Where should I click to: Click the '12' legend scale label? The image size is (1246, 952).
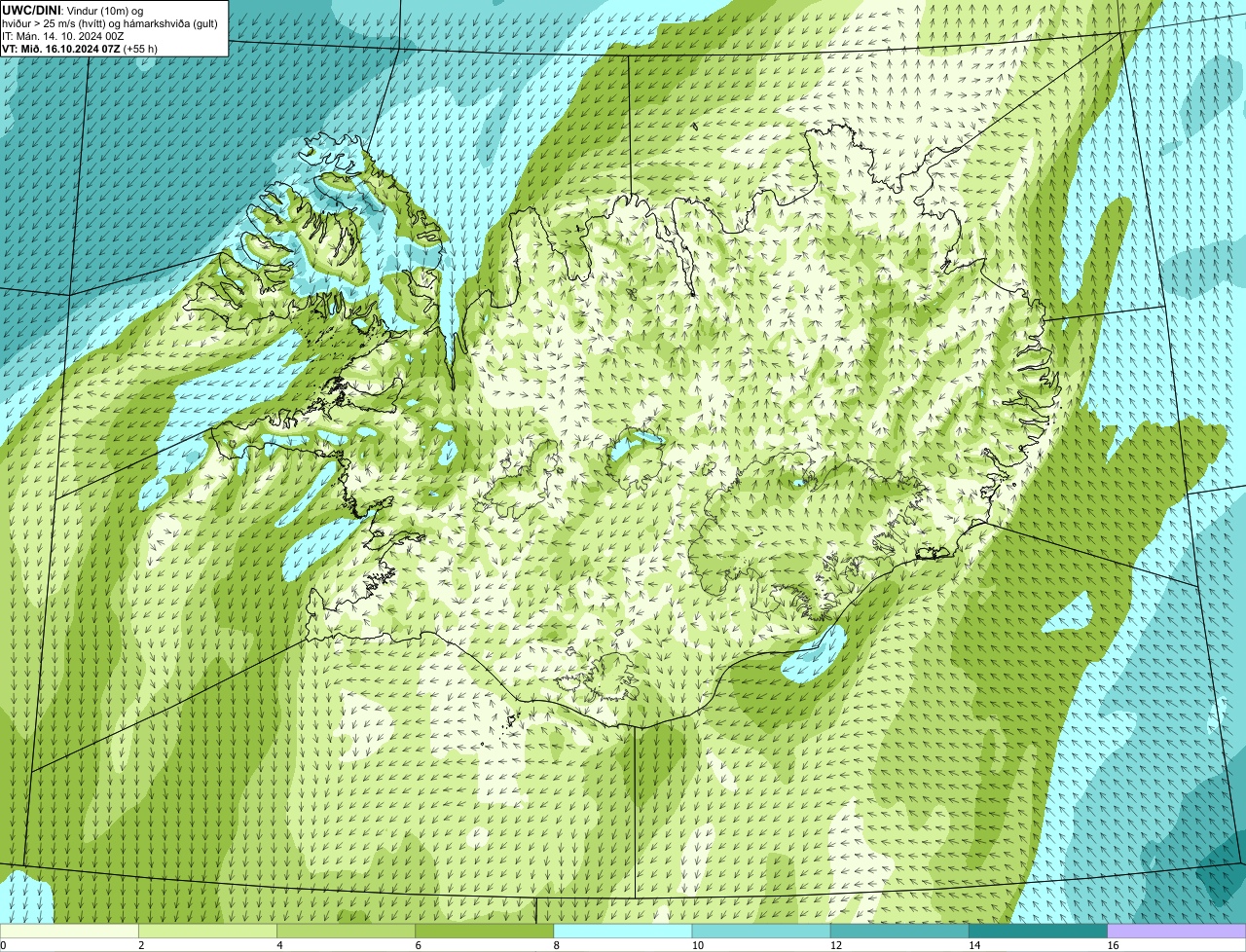(x=836, y=945)
